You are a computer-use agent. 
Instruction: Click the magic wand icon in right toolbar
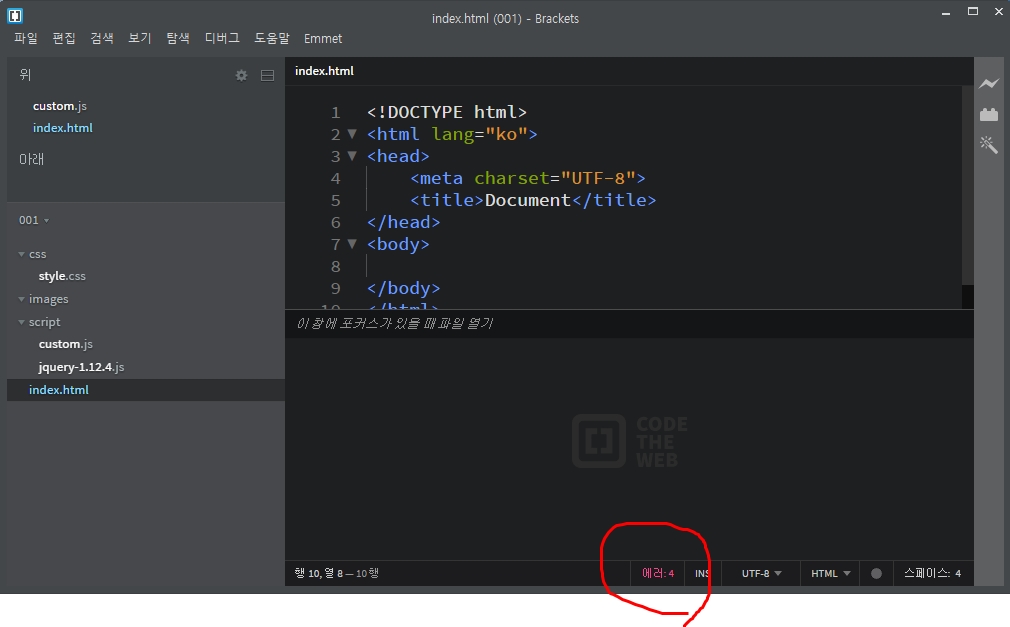pos(989,144)
